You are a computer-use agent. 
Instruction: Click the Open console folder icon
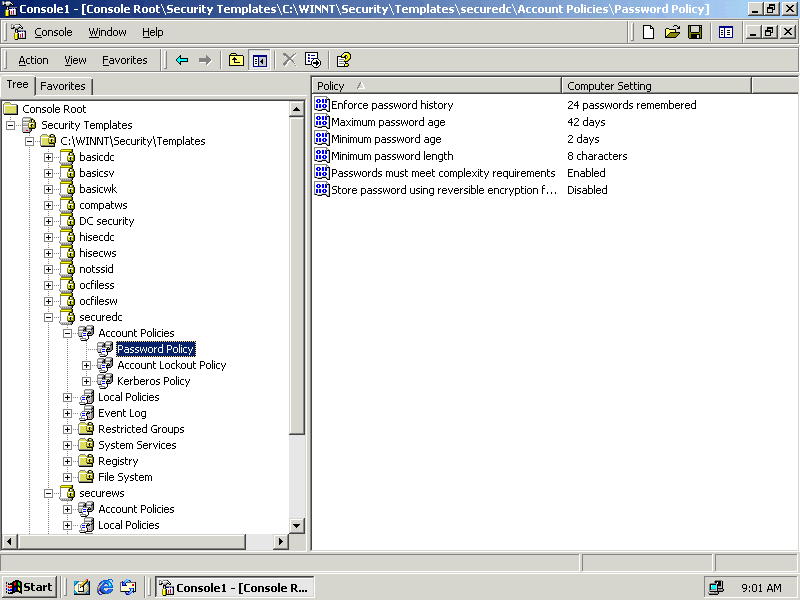[x=672, y=32]
